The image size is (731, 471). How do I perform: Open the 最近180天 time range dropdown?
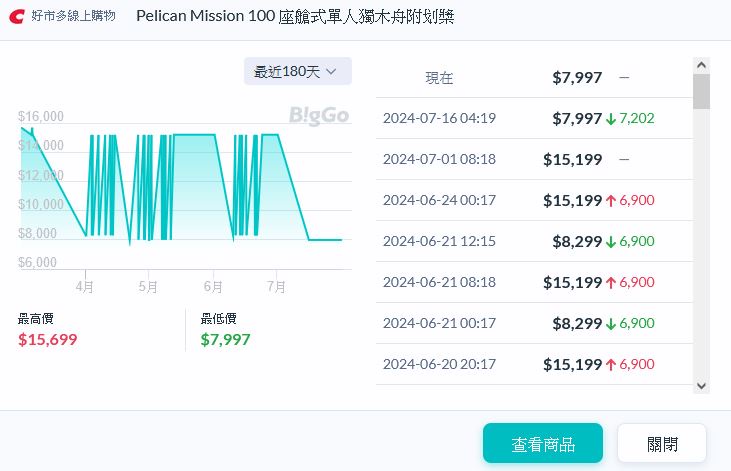pos(297,72)
